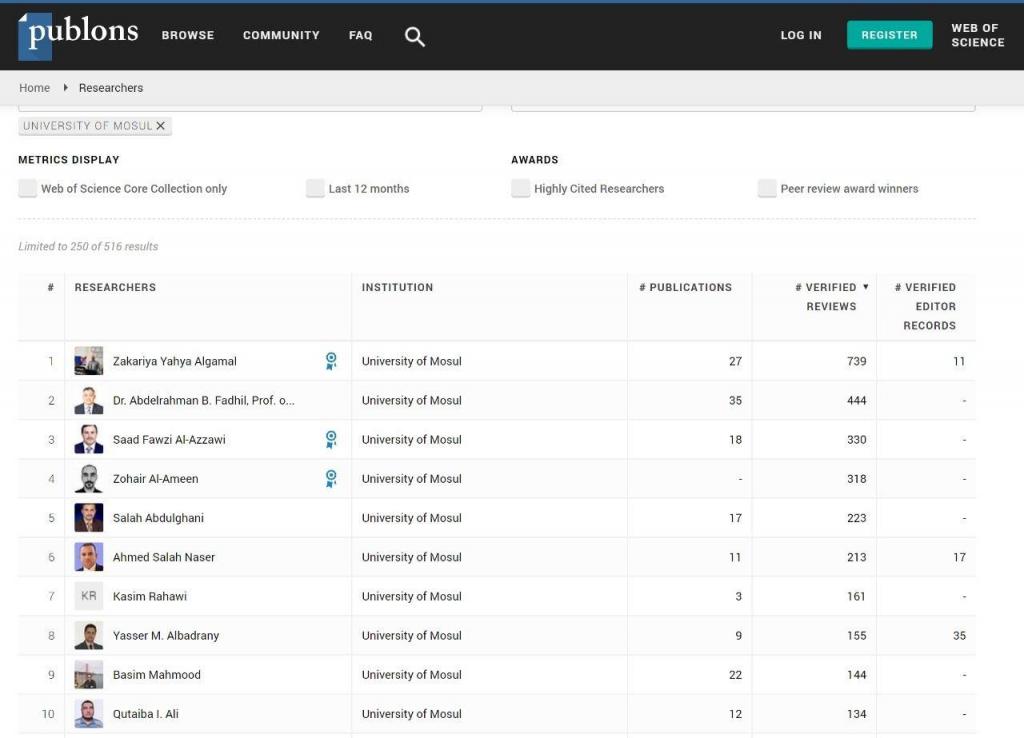Viewport: 1024px width, 738px height.
Task: Click Ahmed Salah Naser's profile photo
Action: 89,557
